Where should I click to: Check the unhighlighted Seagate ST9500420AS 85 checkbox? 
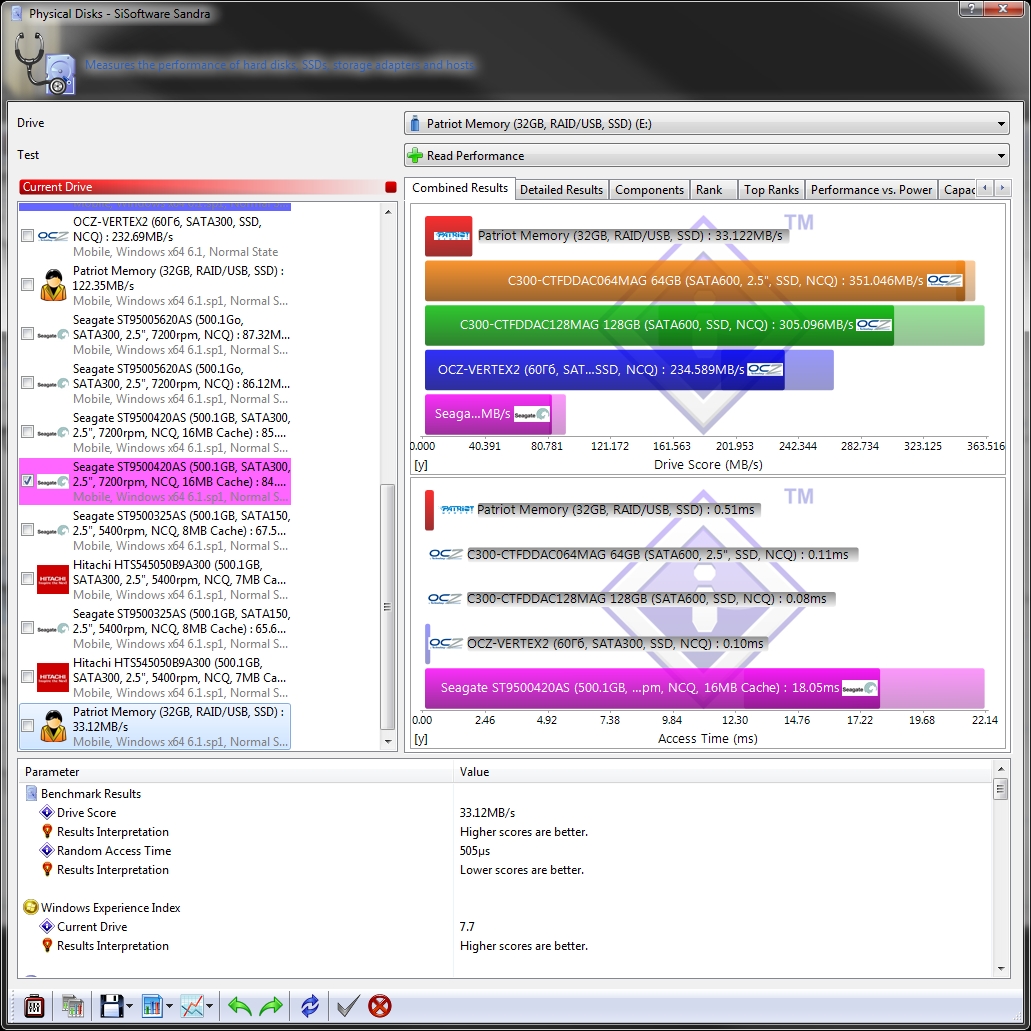coord(27,432)
